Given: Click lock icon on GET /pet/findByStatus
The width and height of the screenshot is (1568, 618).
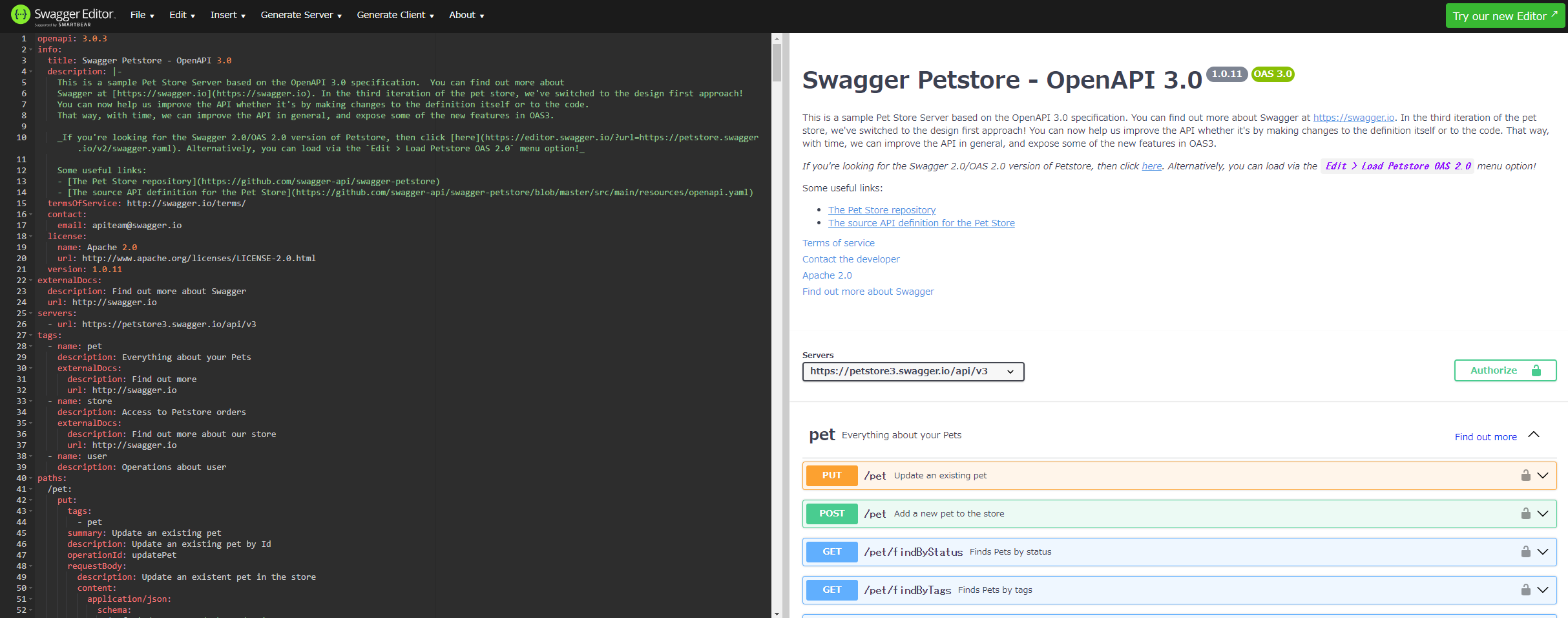Looking at the screenshot, I should 1525,552.
